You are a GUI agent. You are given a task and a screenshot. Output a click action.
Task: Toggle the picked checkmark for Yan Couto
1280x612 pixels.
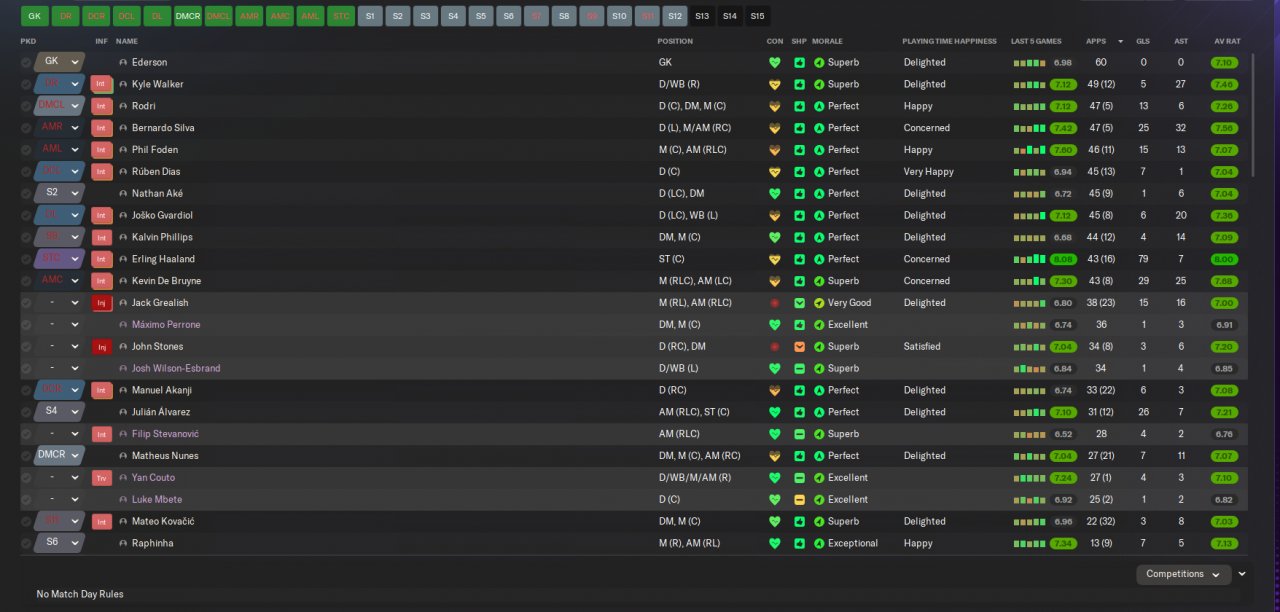pos(26,478)
